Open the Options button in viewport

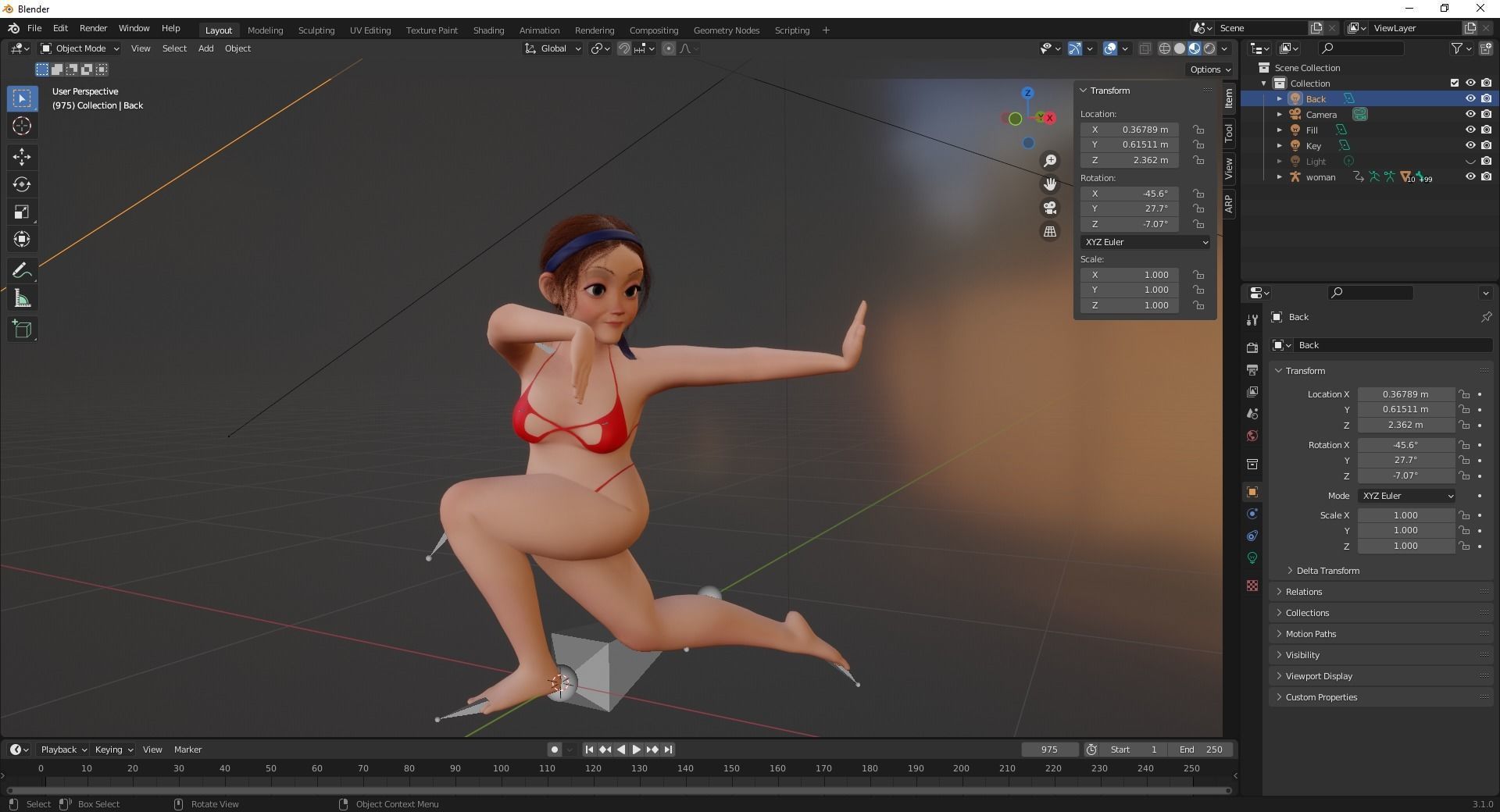tap(1209, 69)
